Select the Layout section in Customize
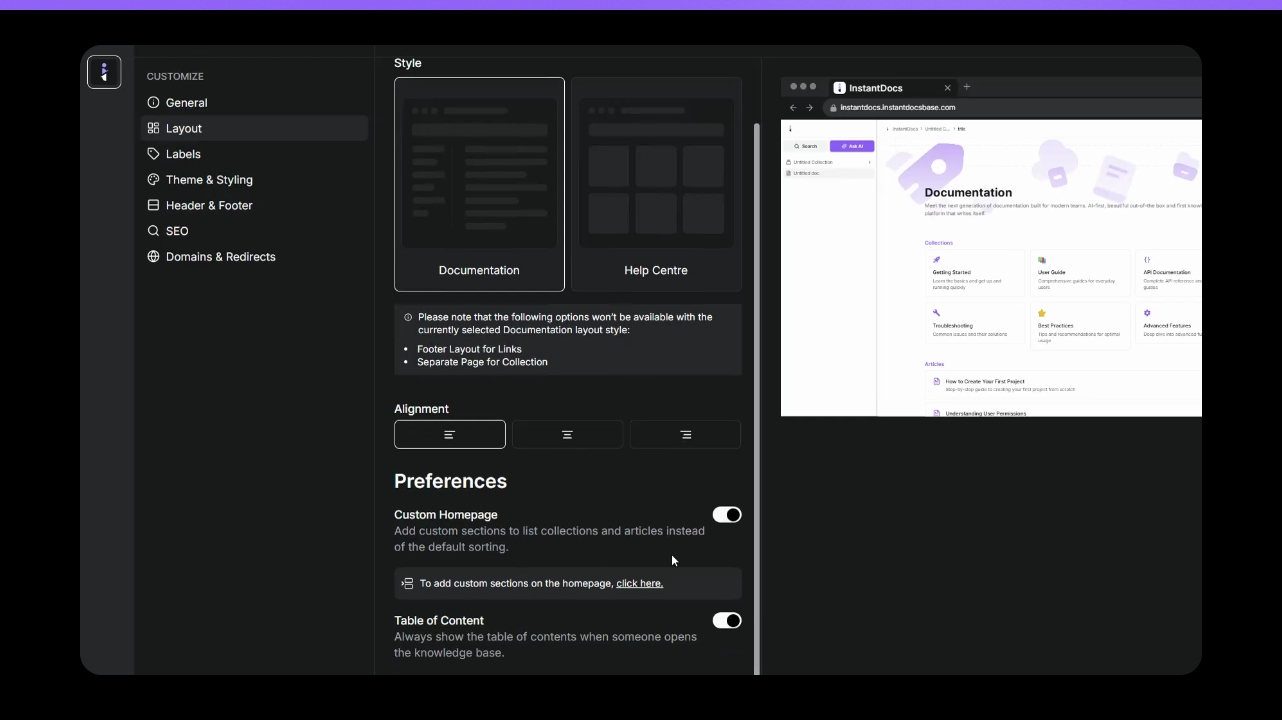The width and height of the screenshot is (1282, 720). pyautogui.click(x=255, y=128)
